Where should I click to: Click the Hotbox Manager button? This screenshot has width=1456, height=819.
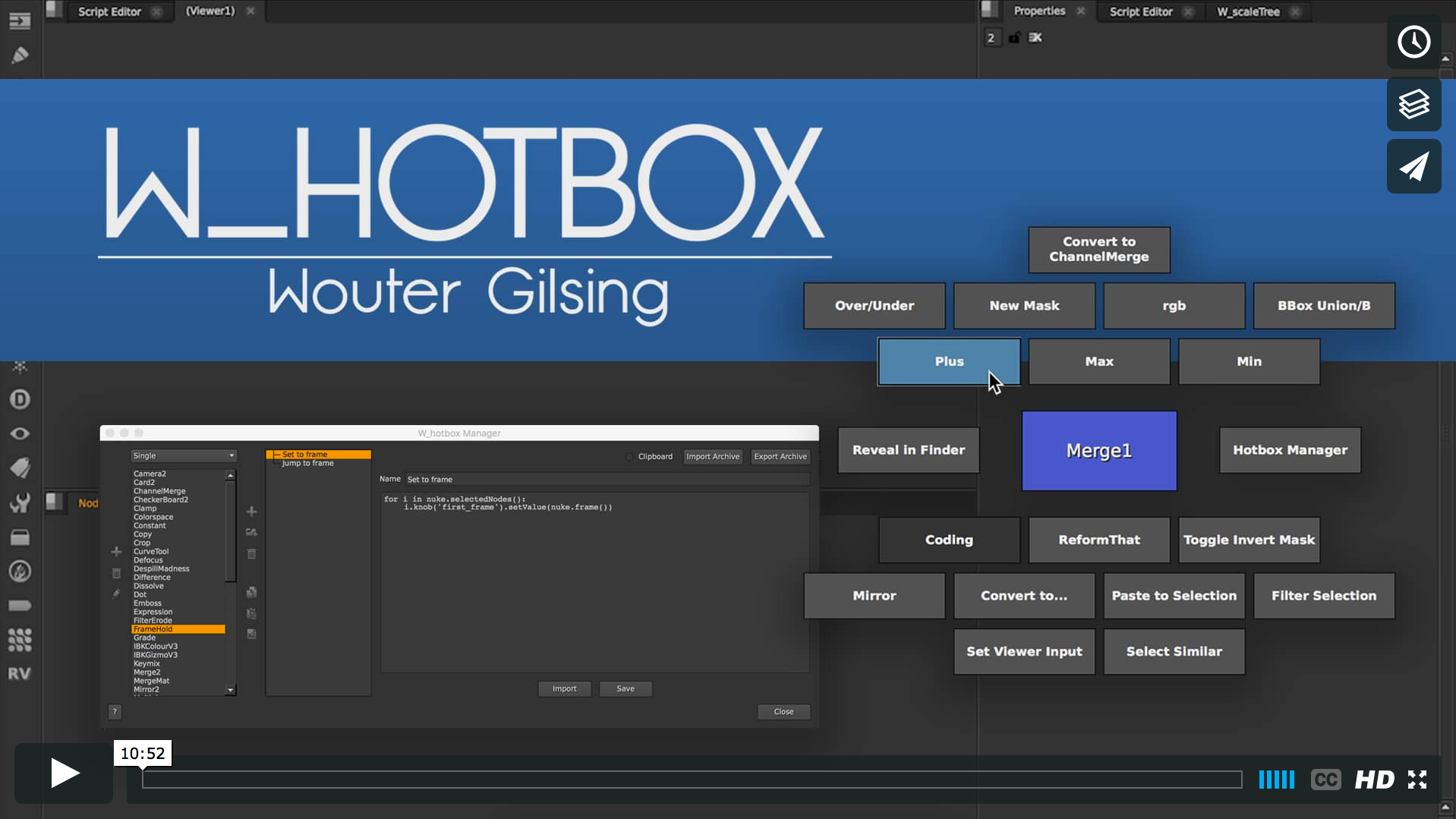point(1289,450)
